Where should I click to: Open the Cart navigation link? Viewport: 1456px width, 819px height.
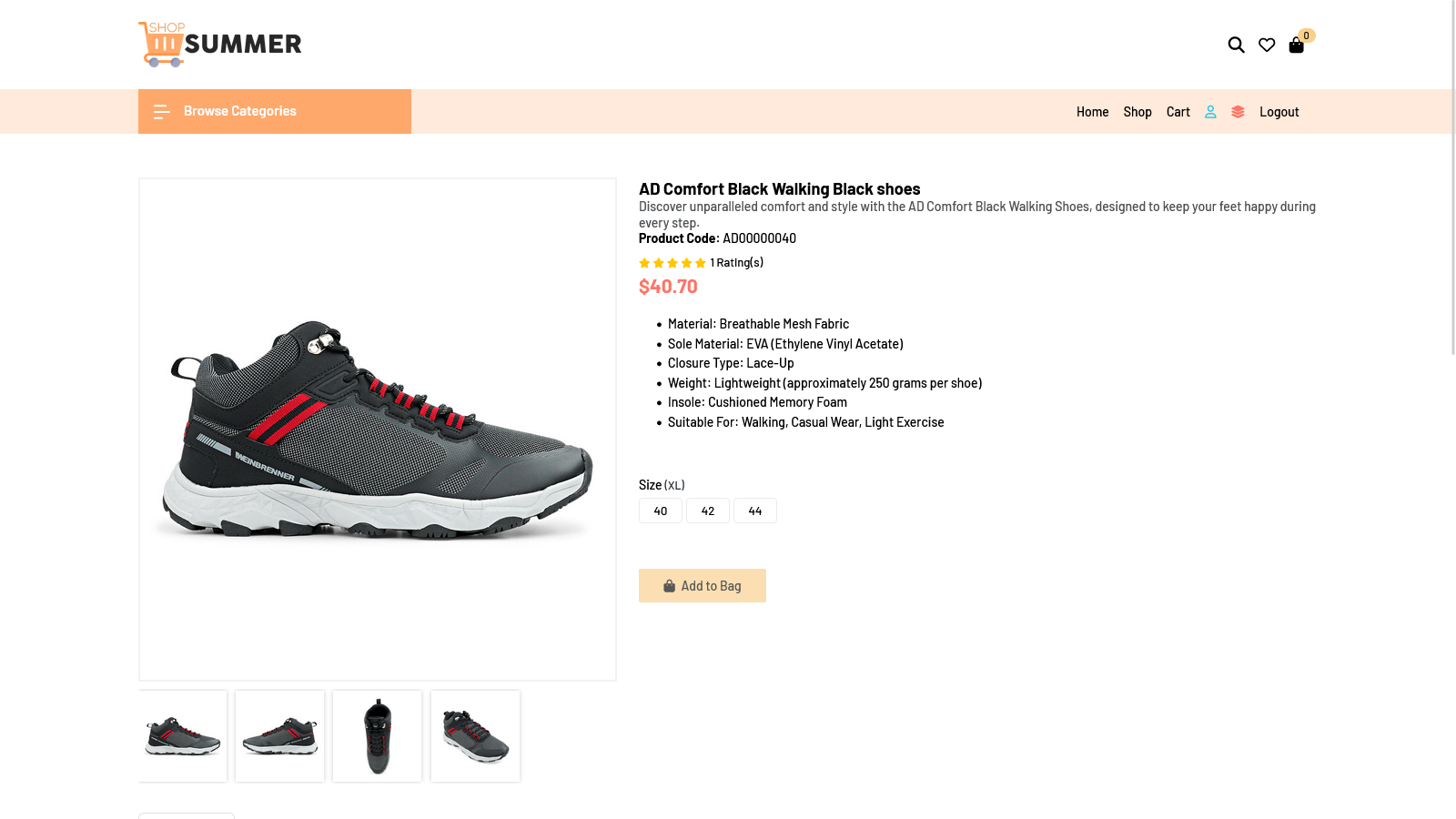(1178, 112)
